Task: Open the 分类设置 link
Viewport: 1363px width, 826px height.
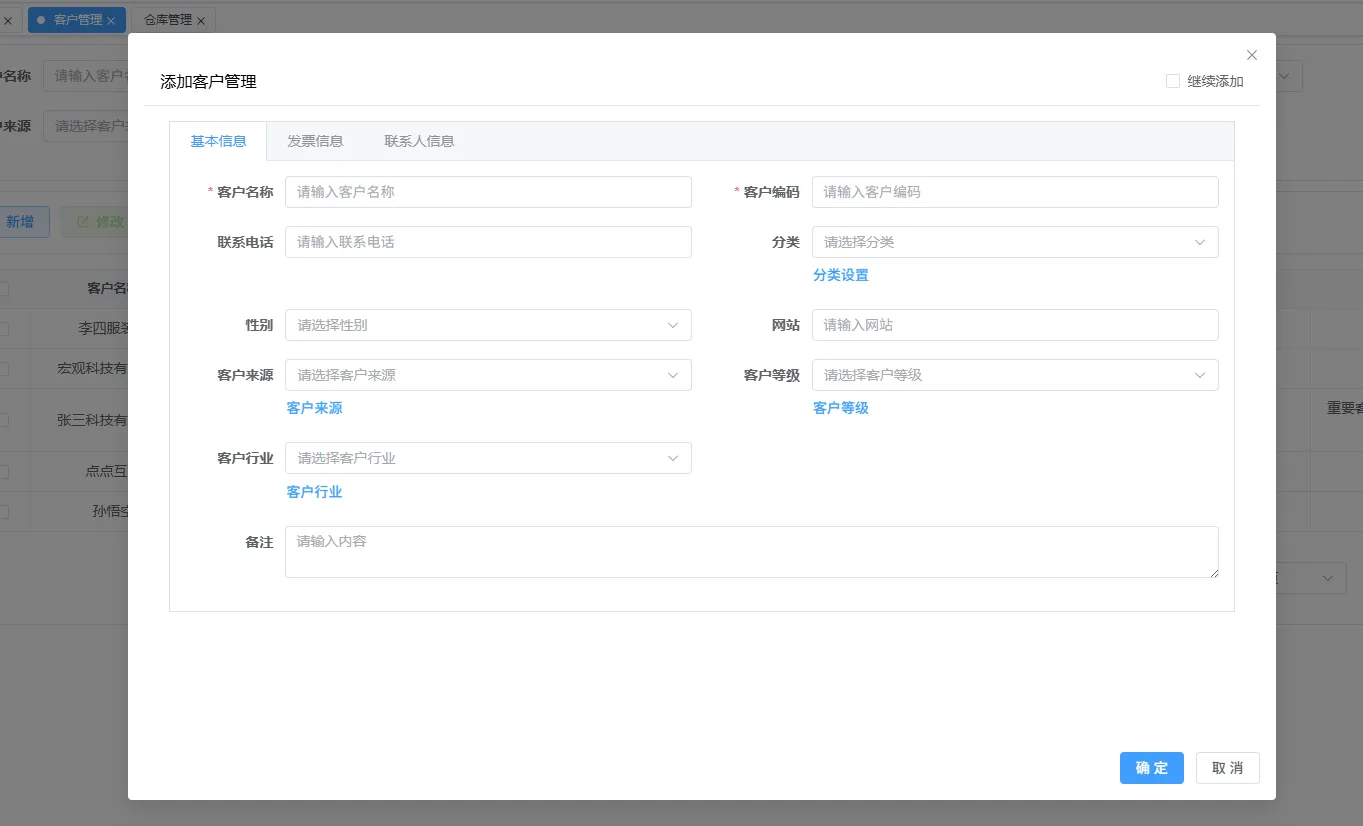Action: click(x=840, y=275)
